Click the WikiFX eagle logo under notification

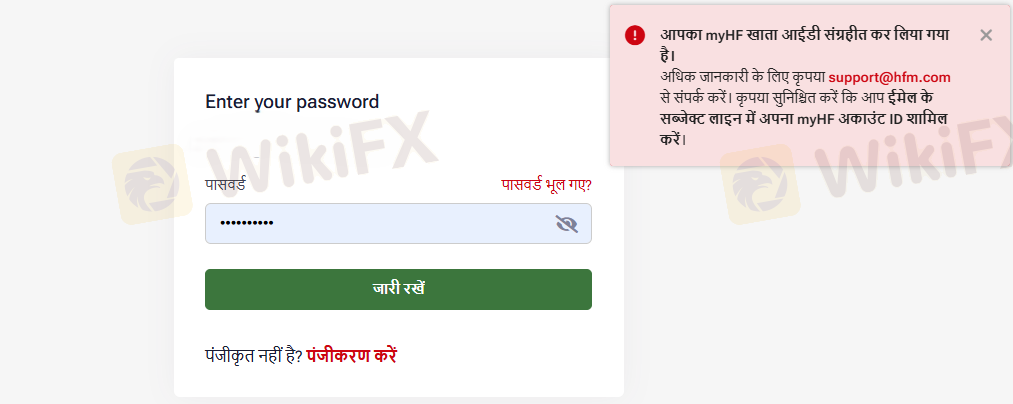click(x=760, y=184)
